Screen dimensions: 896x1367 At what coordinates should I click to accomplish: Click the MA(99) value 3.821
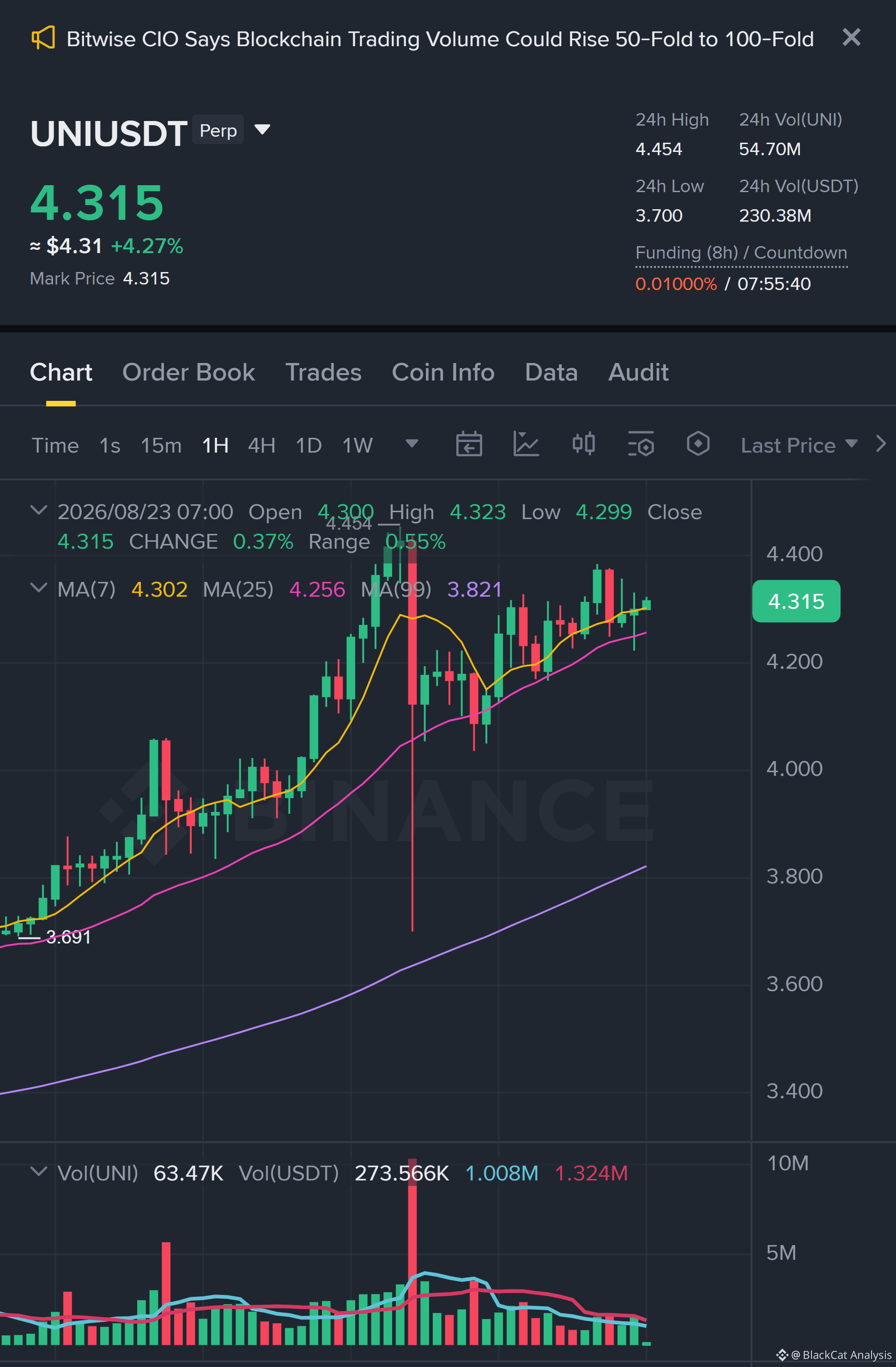pyautogui.click(x=474, y=589)
